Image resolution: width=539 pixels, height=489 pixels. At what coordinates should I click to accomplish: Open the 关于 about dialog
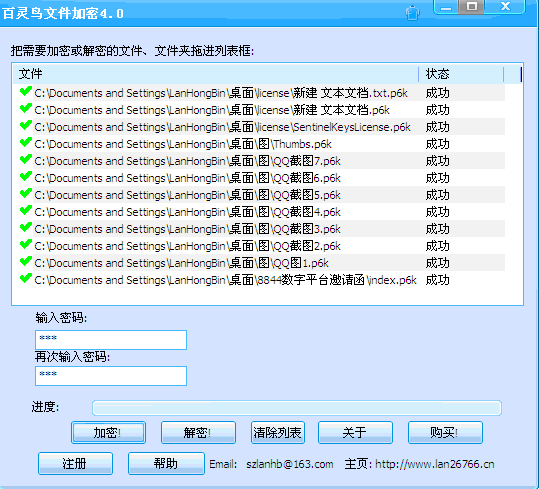[x=355, y=433]
